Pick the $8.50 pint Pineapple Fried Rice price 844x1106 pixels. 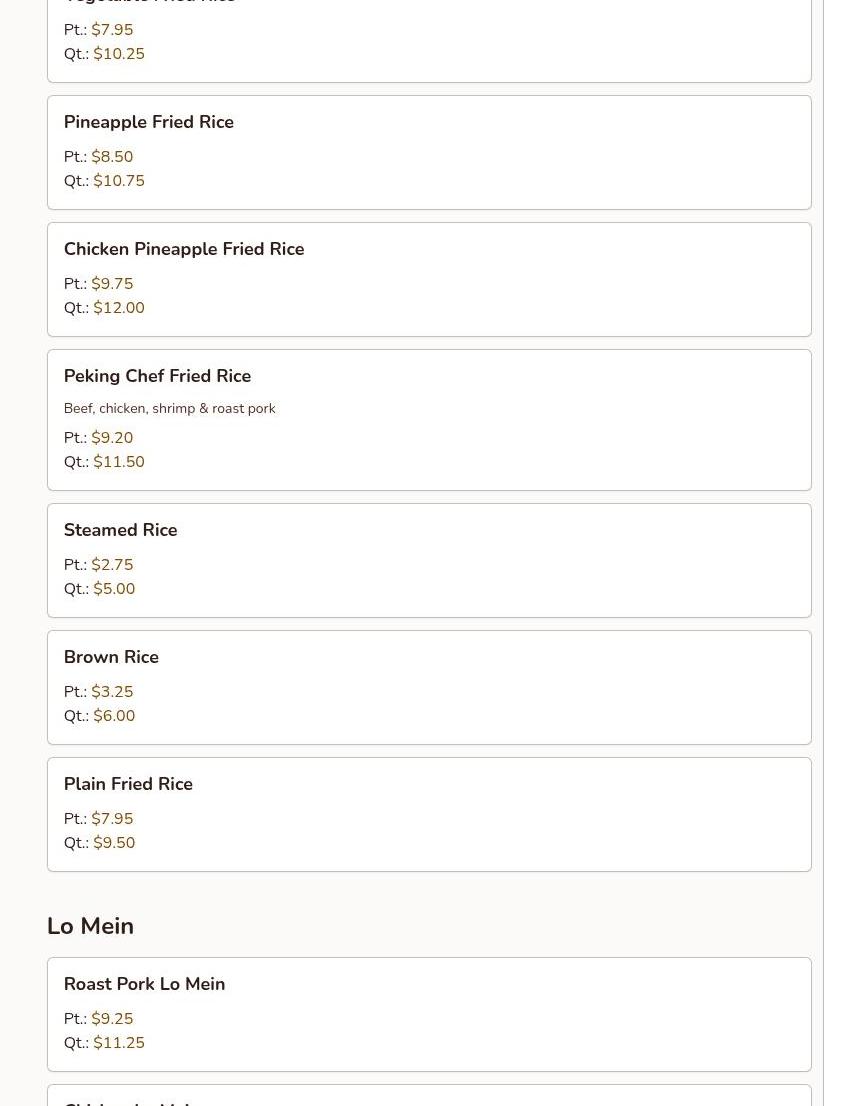point(112,157)
